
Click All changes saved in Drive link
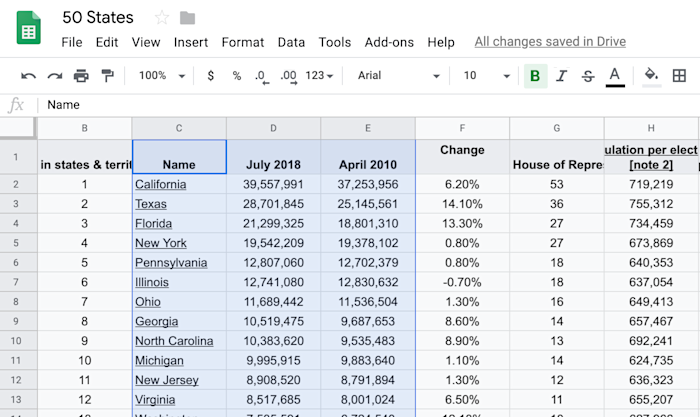550,42
